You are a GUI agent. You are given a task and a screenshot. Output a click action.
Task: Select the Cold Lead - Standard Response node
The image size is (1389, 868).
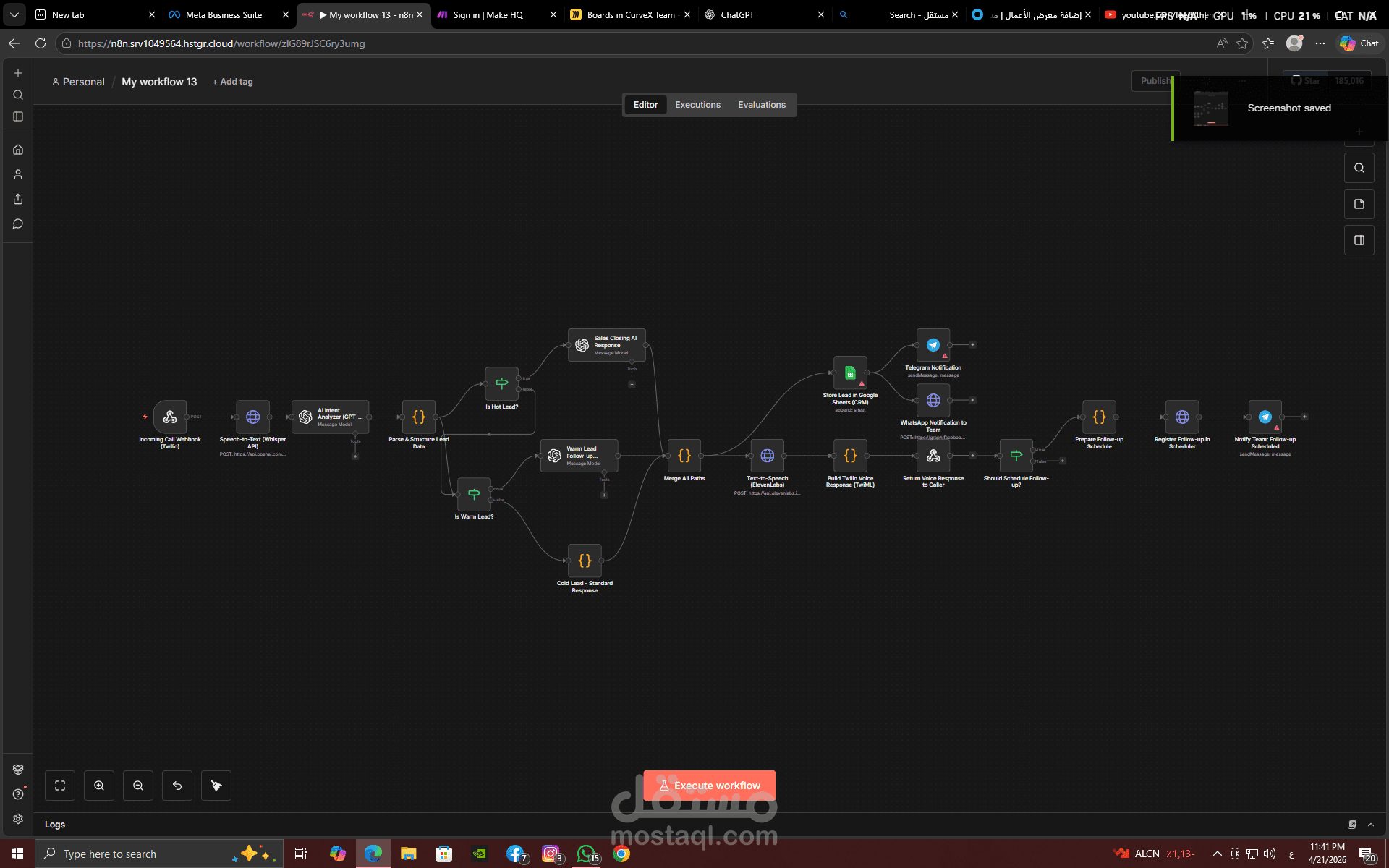(x=585, y=561)
